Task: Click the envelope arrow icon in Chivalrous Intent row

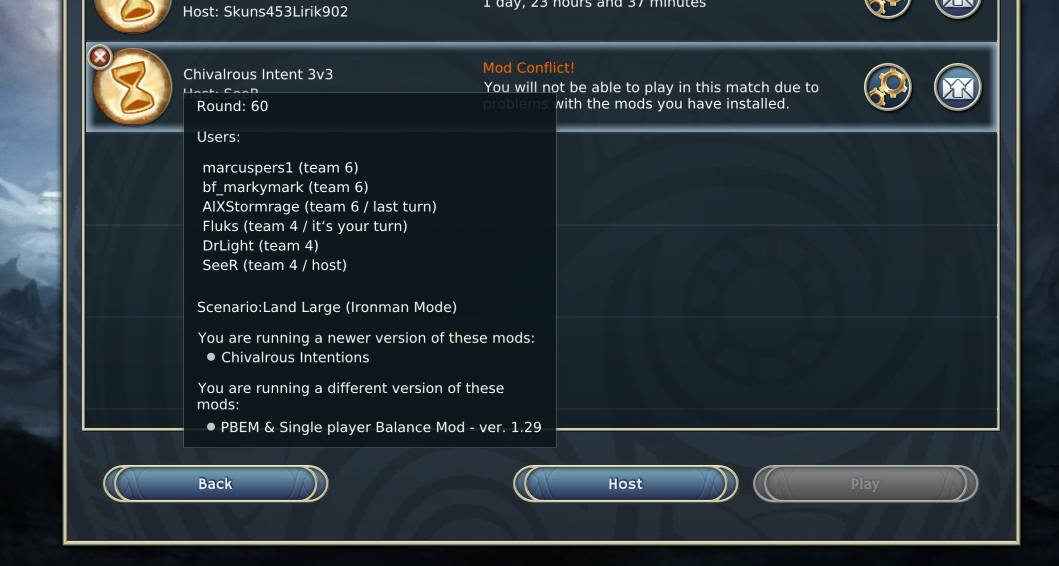Action: coord(958,87)
